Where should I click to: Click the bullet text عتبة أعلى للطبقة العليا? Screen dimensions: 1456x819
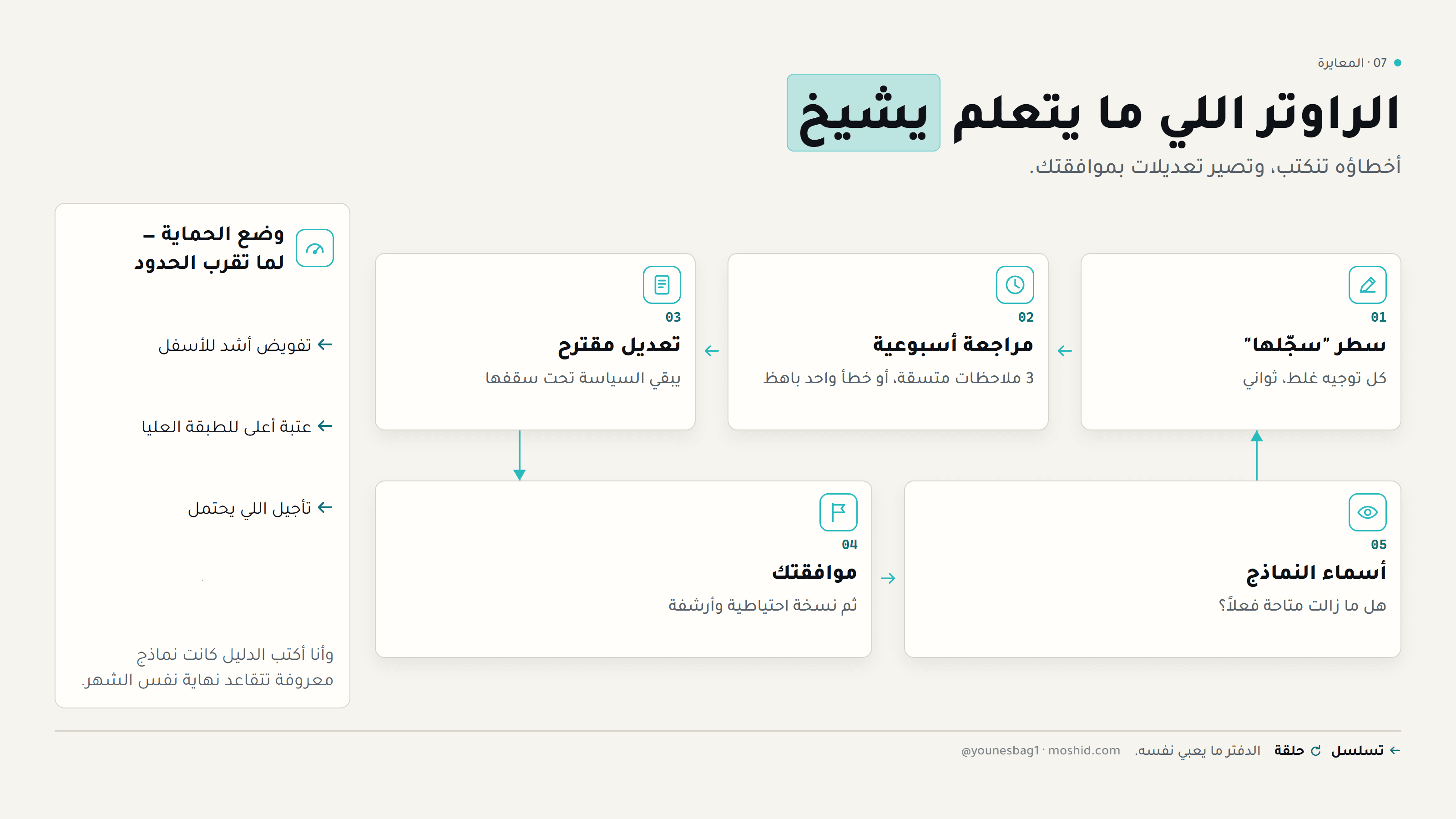tap(226, 426)
